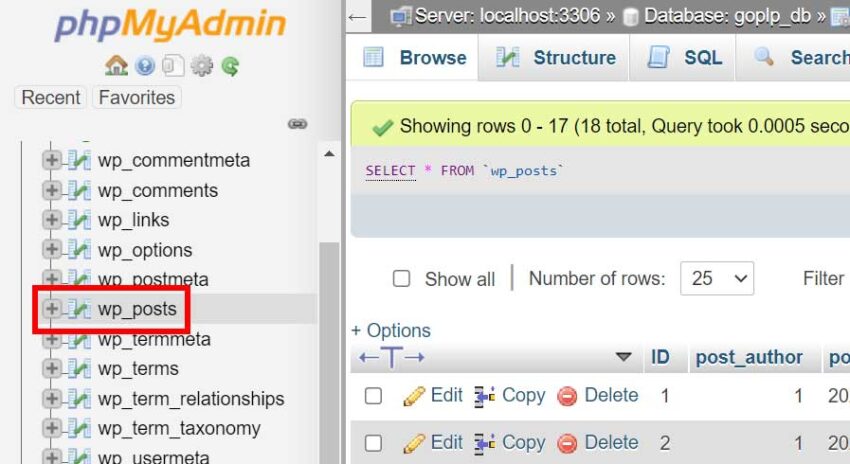Reload navigation panel green icon
The height and width of the screenshot is (464, 850).
[230, 66]
